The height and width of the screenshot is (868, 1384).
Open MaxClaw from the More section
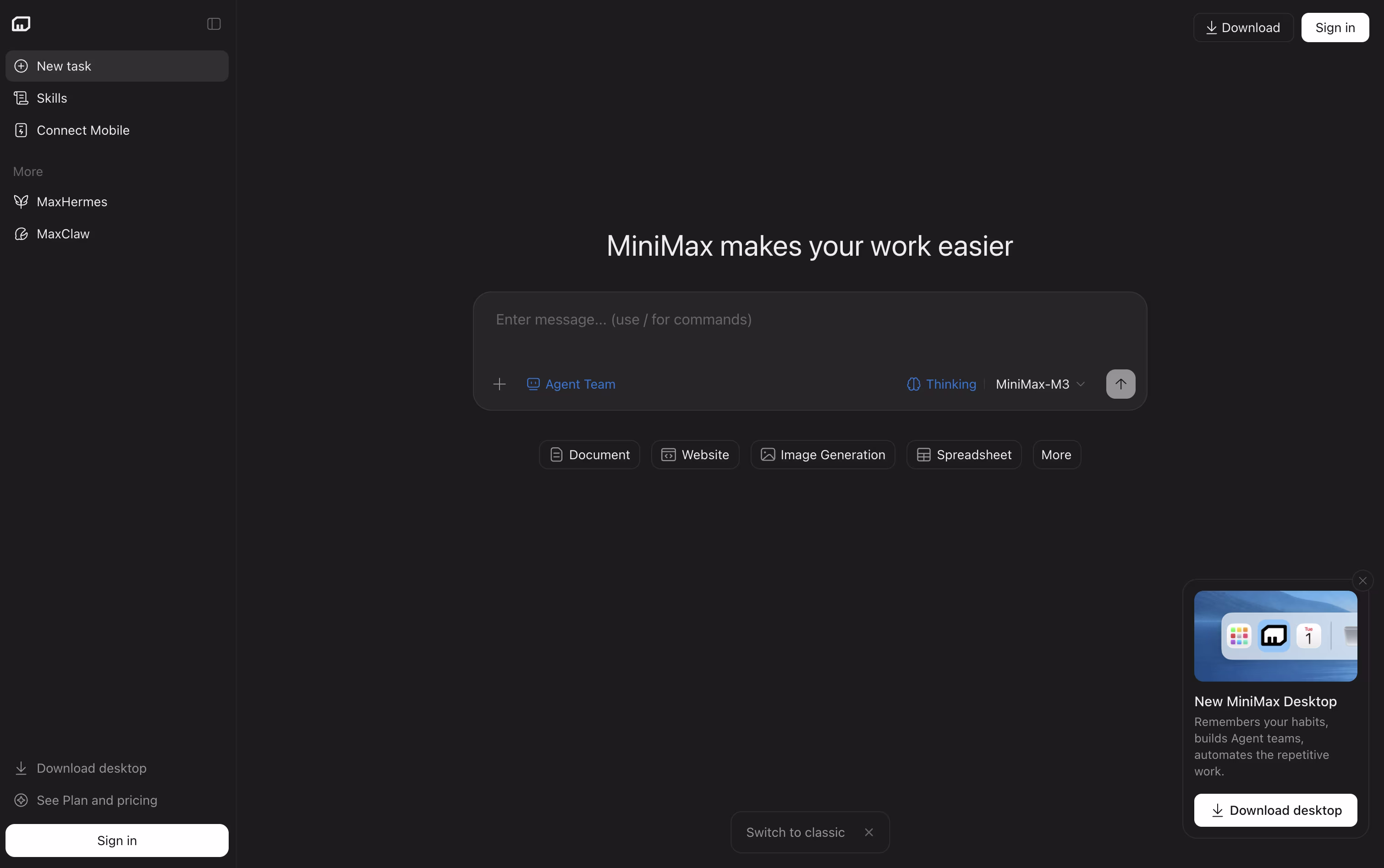(x=117, y=234)
